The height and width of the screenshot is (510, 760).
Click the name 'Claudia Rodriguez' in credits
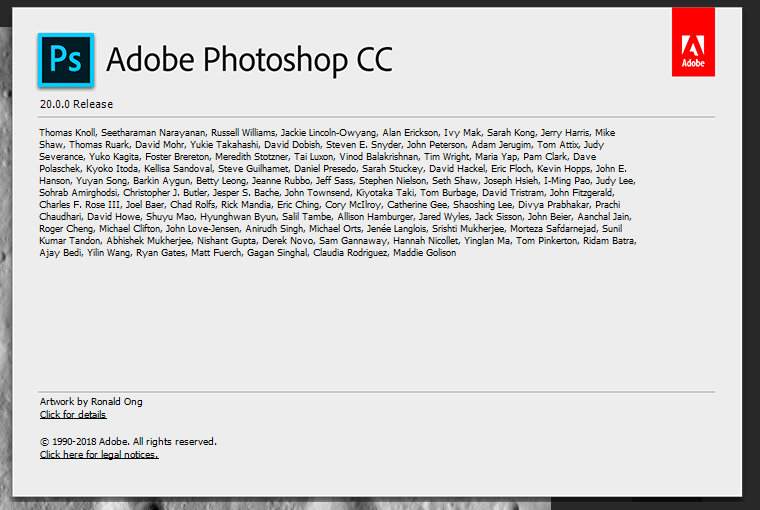349,253
